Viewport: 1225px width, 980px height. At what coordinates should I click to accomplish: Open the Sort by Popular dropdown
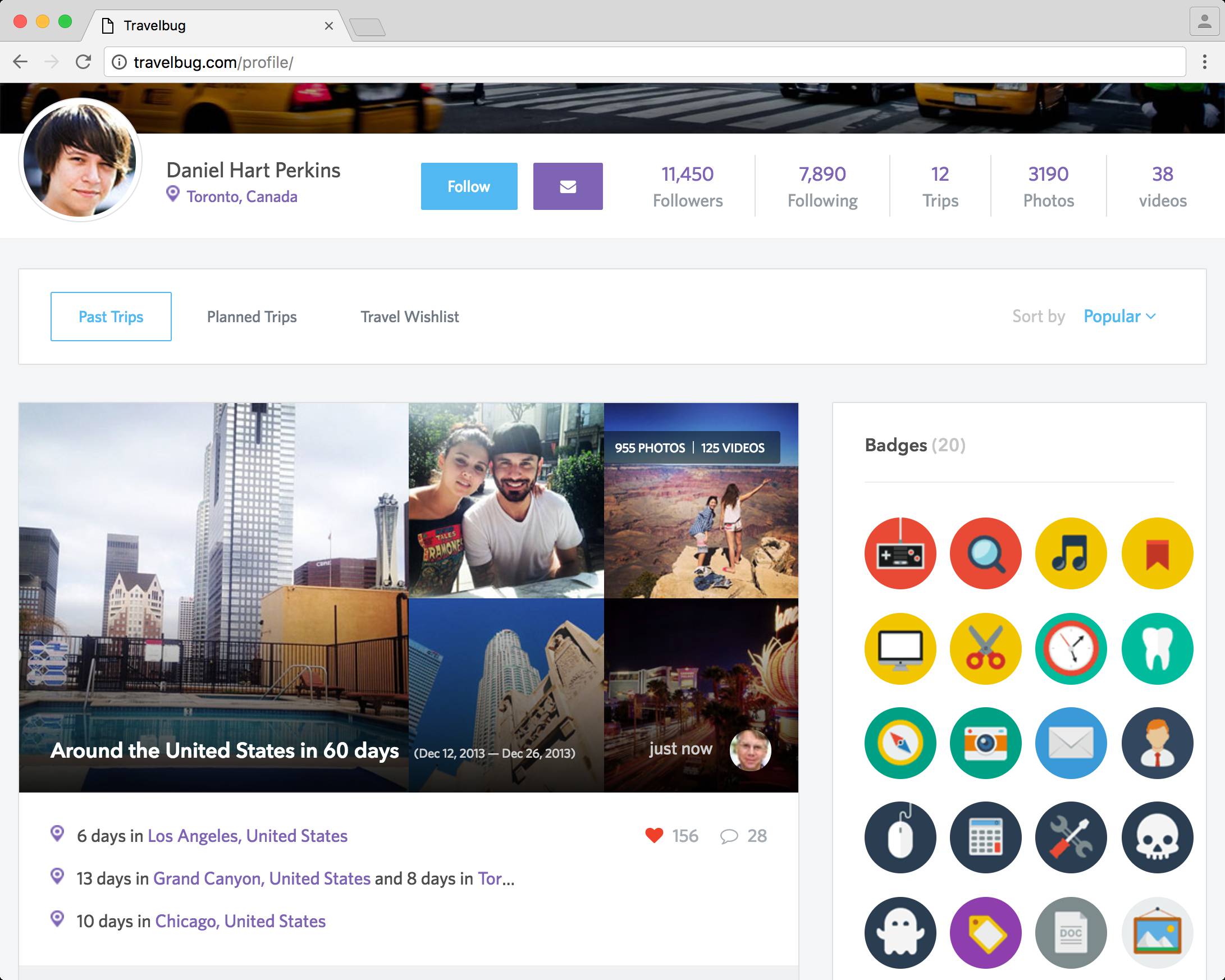click(1119, 317)
